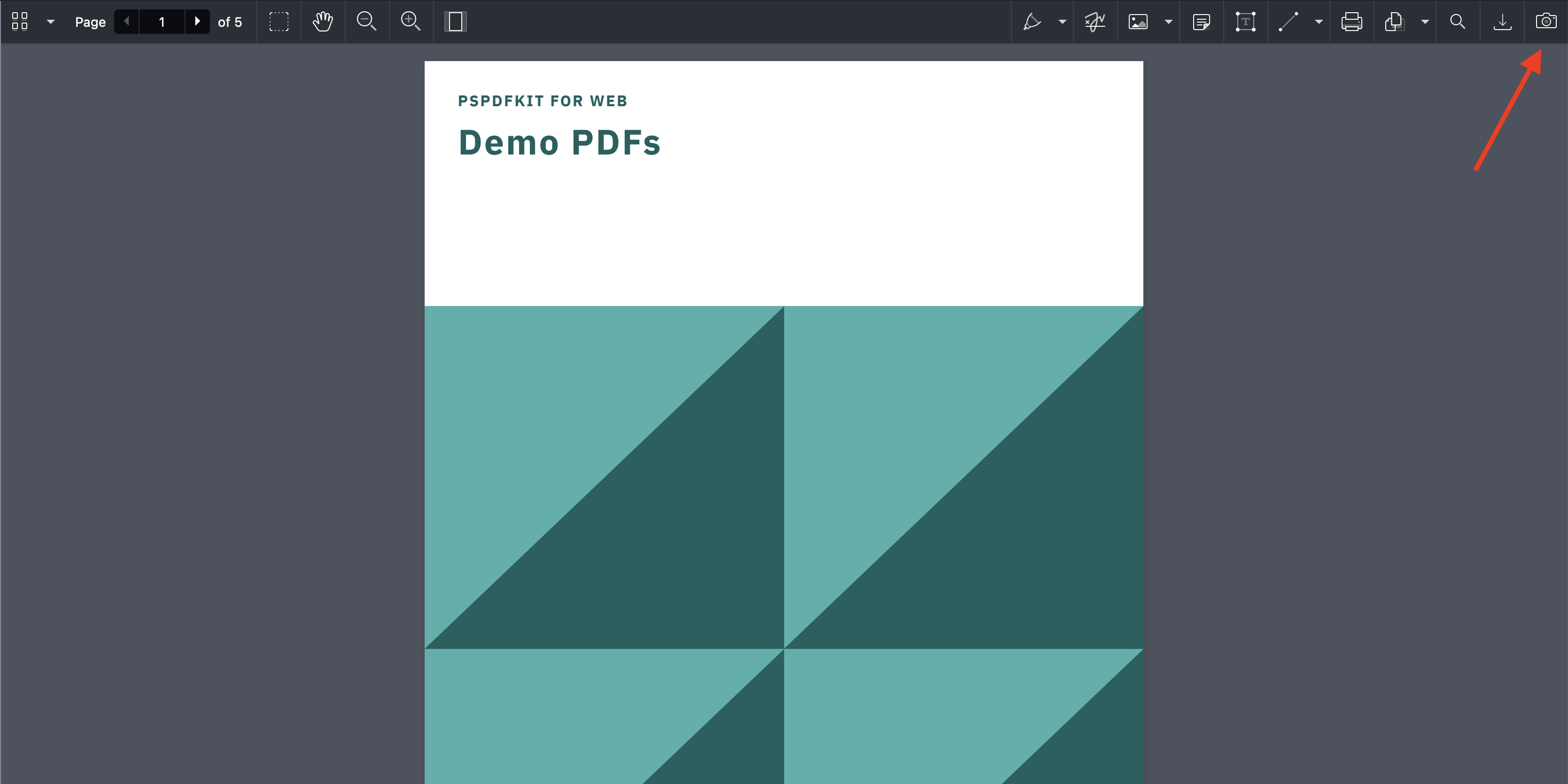Zoom in on the document
1568x784 pixels.
point(411,21)
